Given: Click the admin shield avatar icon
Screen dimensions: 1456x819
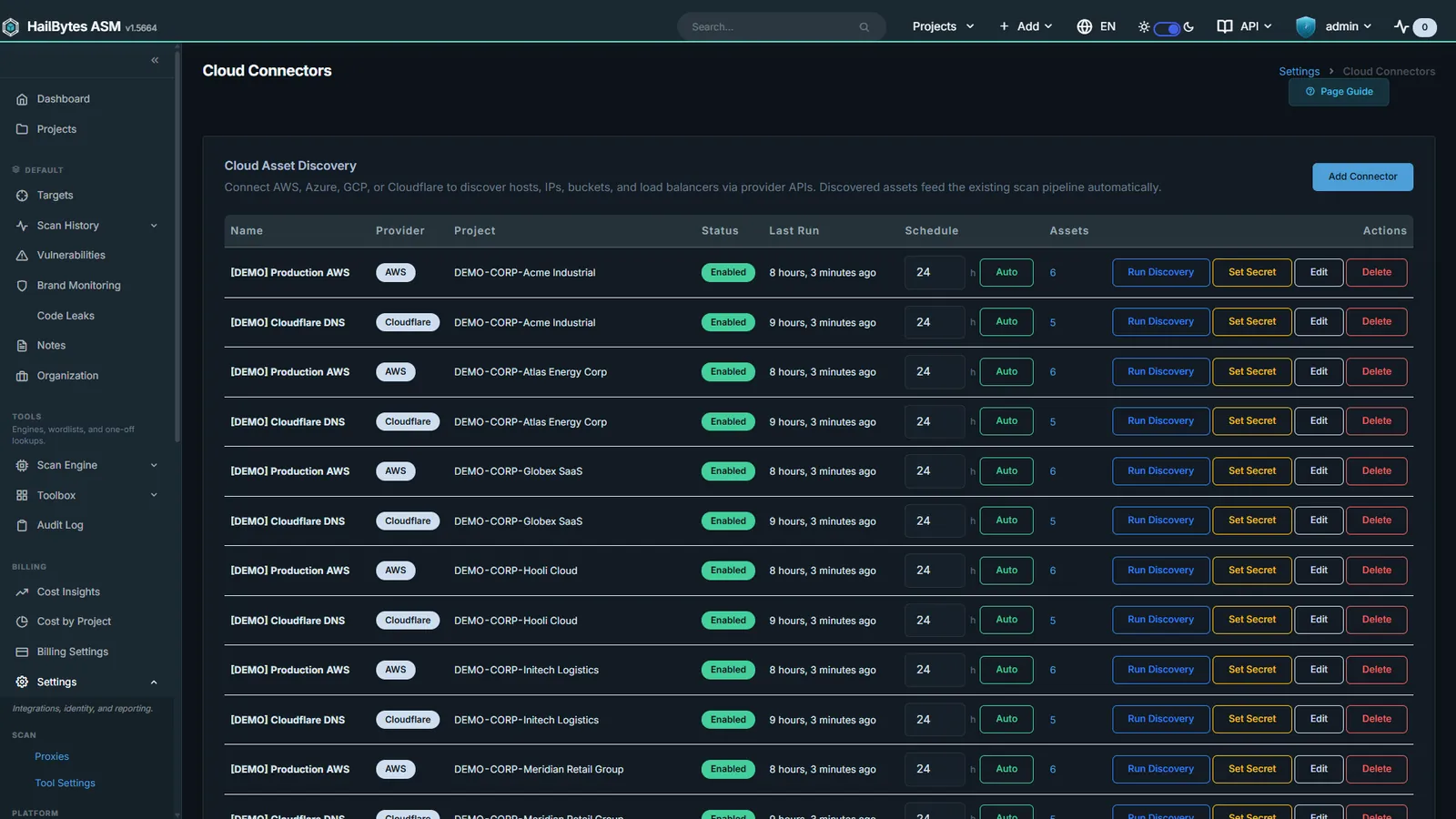Looking at the screenshot, I should click(1306, 26).
